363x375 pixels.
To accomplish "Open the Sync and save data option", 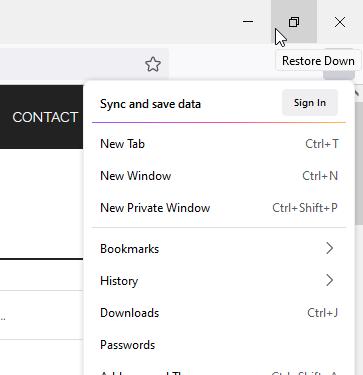I will 150,104.
